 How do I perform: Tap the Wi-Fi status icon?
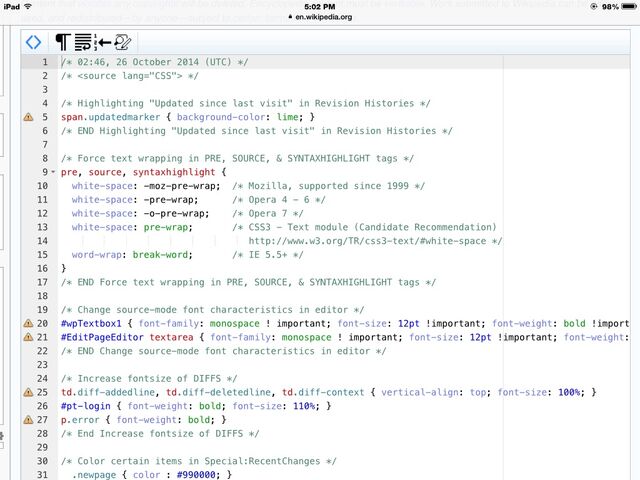[x=28, y=7]
